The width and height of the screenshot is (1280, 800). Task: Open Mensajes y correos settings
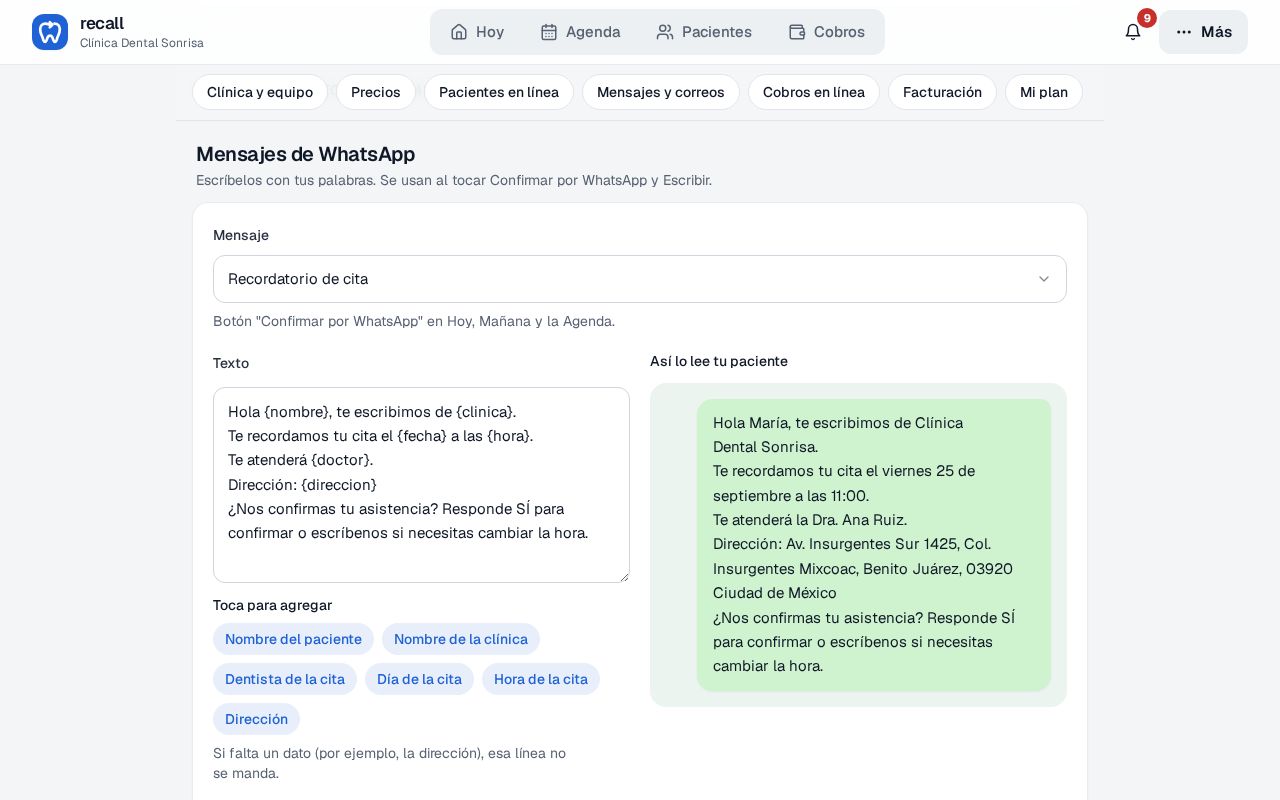tap(661, 92)
